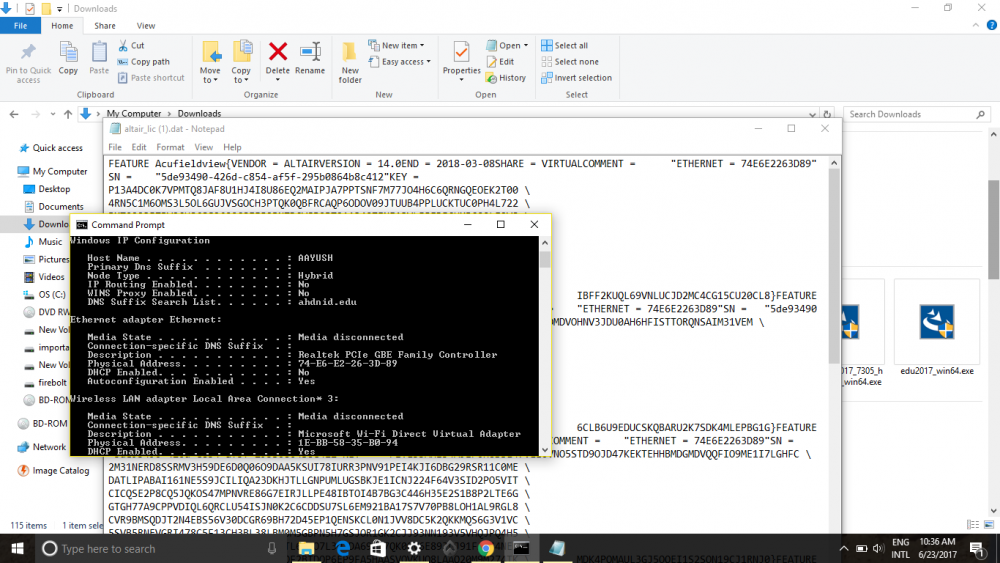Image resolution: width=1000 pixels, height=563 pixels.
Task: Open Action Center notifications icon
Action: click(976, 548)
